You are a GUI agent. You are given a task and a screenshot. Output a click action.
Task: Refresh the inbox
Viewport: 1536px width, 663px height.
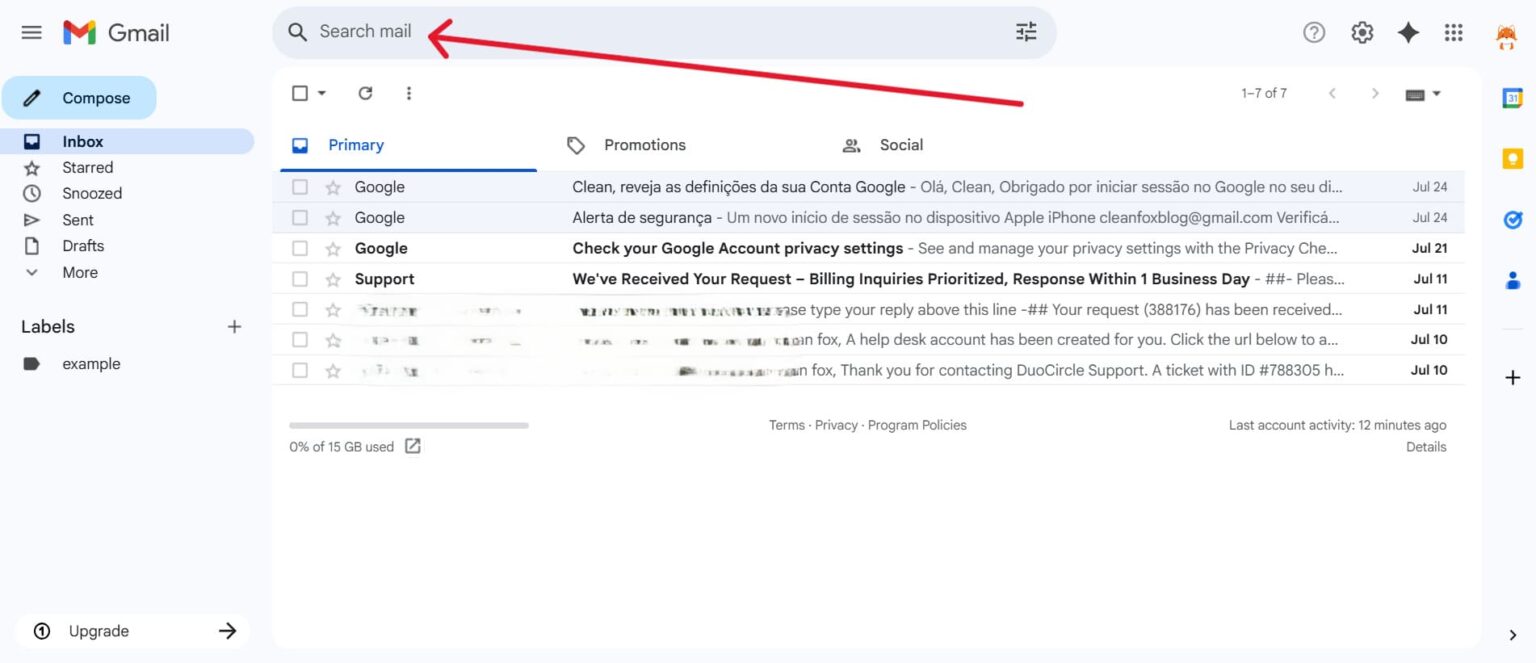pos(365,93)
